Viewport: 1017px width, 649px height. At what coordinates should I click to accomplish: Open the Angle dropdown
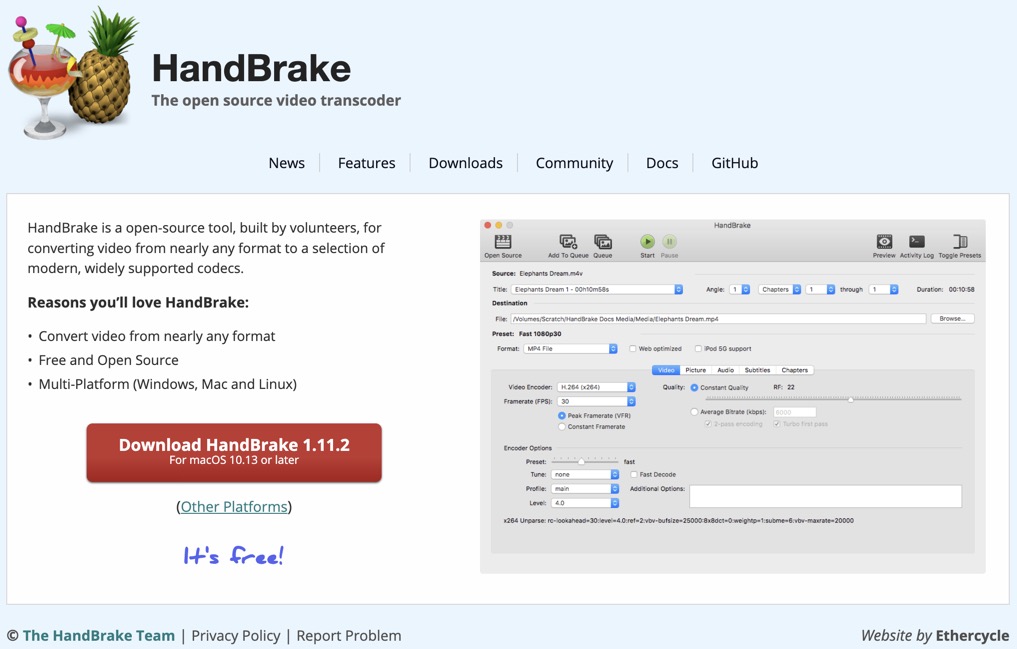739,290
